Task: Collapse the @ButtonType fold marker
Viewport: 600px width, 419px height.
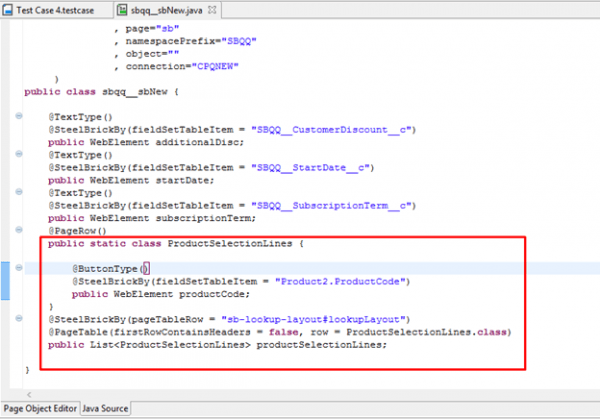Action: (19, 267)
